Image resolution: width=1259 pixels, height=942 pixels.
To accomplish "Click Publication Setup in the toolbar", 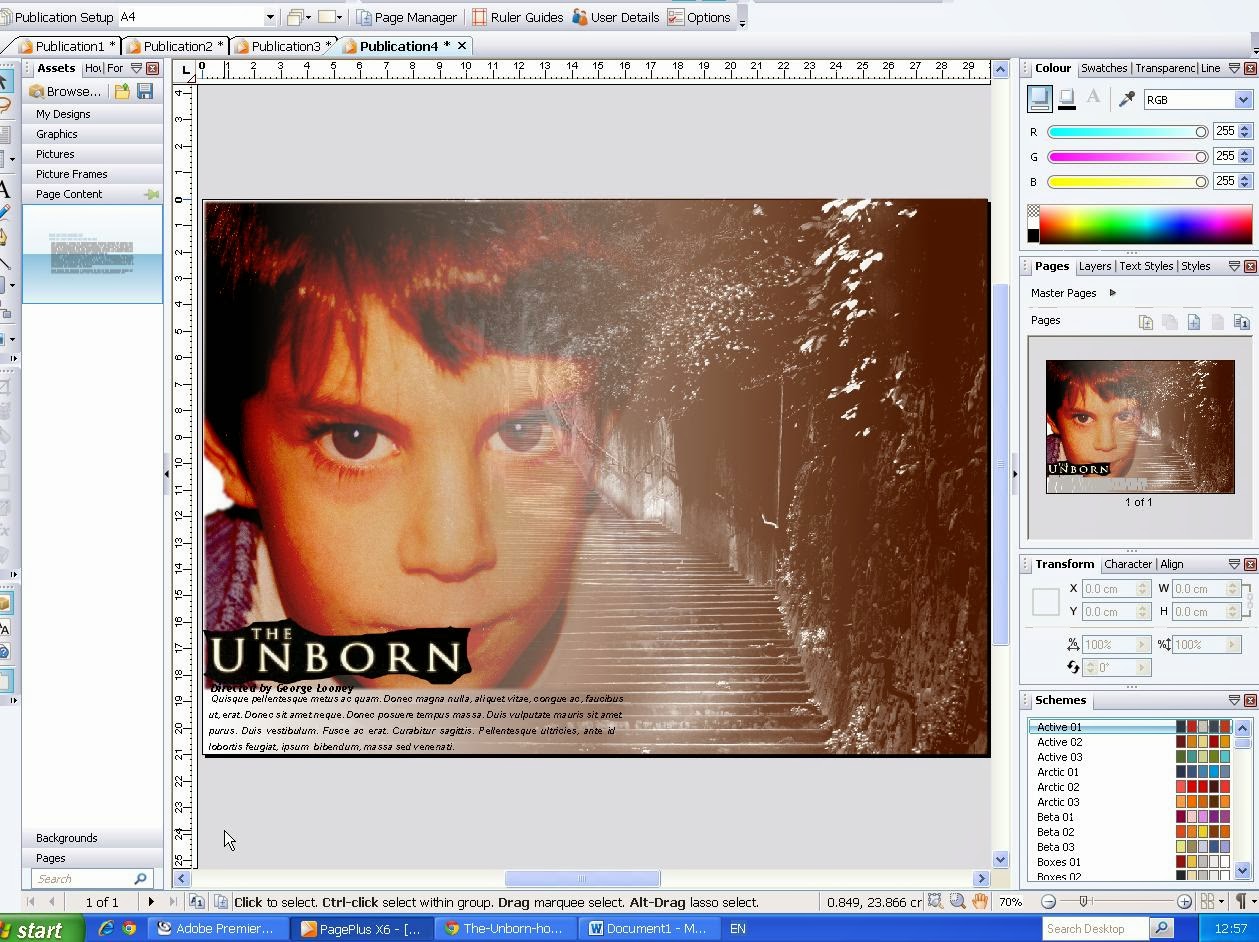I will point(56,17).
